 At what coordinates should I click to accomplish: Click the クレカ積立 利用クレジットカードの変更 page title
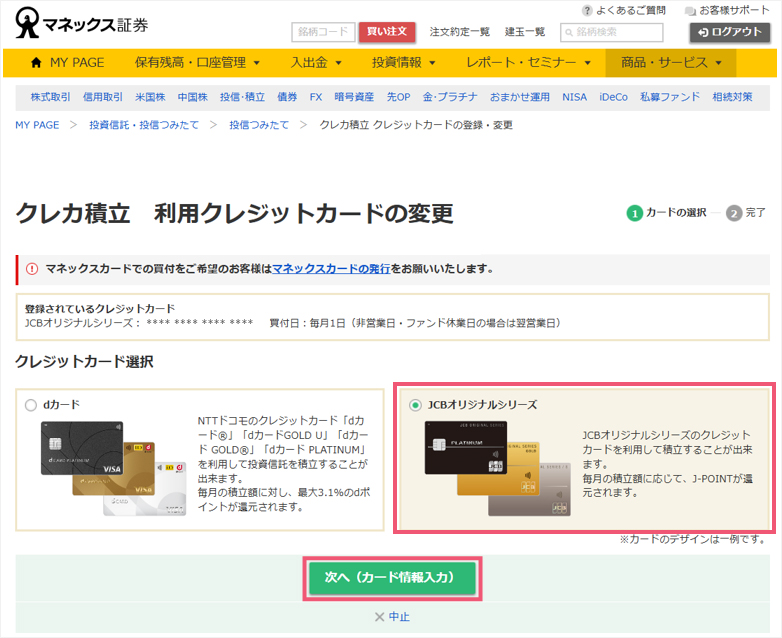coord(234,213)
